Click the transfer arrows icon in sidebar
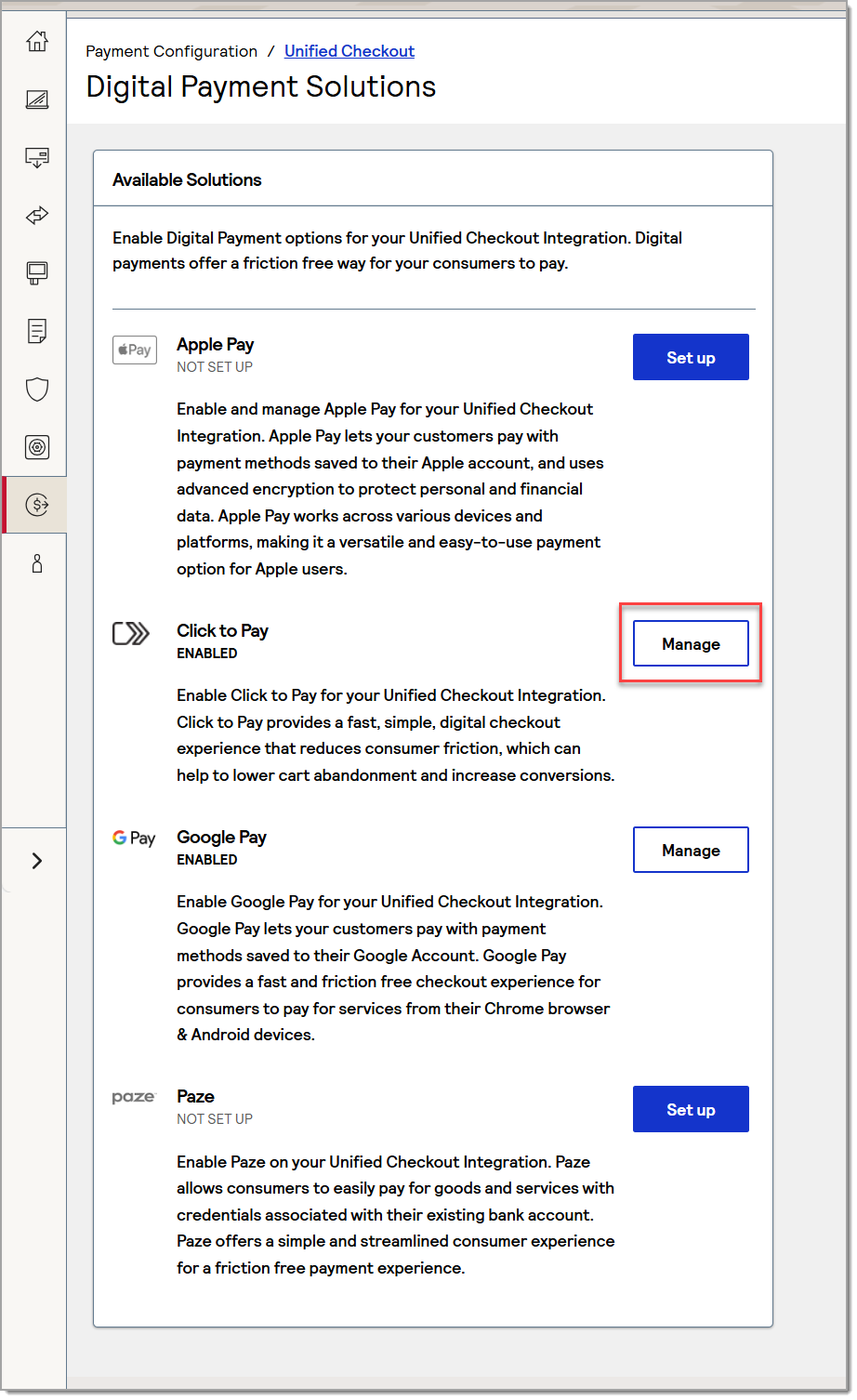 point(35,215)
